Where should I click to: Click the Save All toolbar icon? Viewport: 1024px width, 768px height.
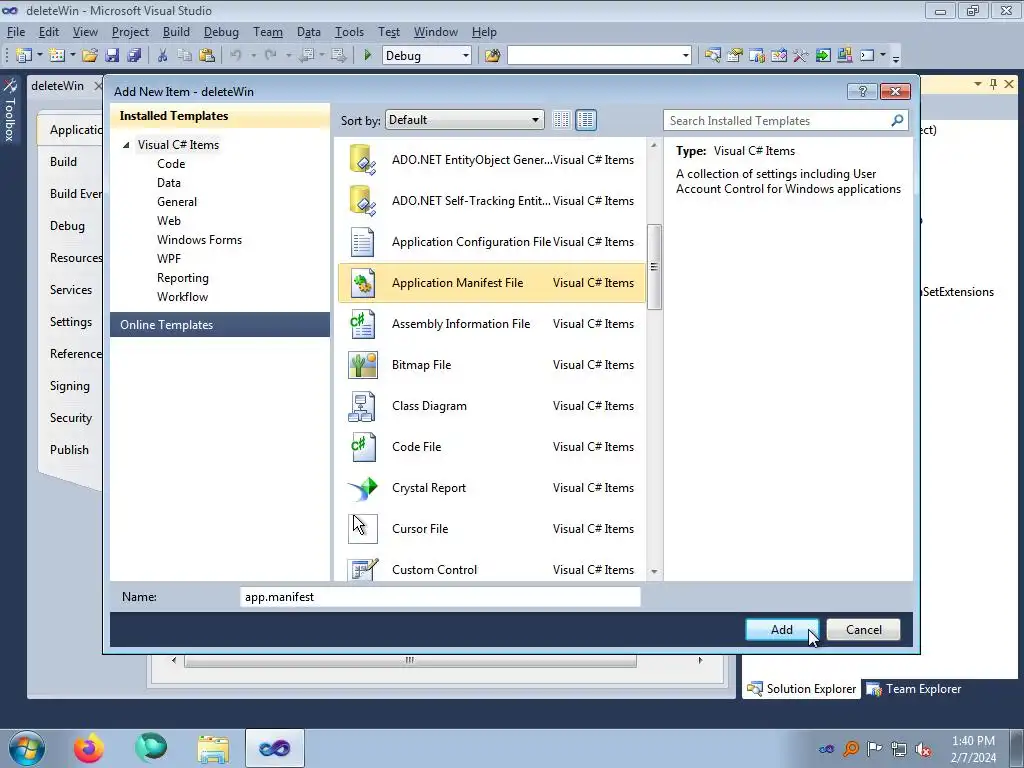[135, 56]
